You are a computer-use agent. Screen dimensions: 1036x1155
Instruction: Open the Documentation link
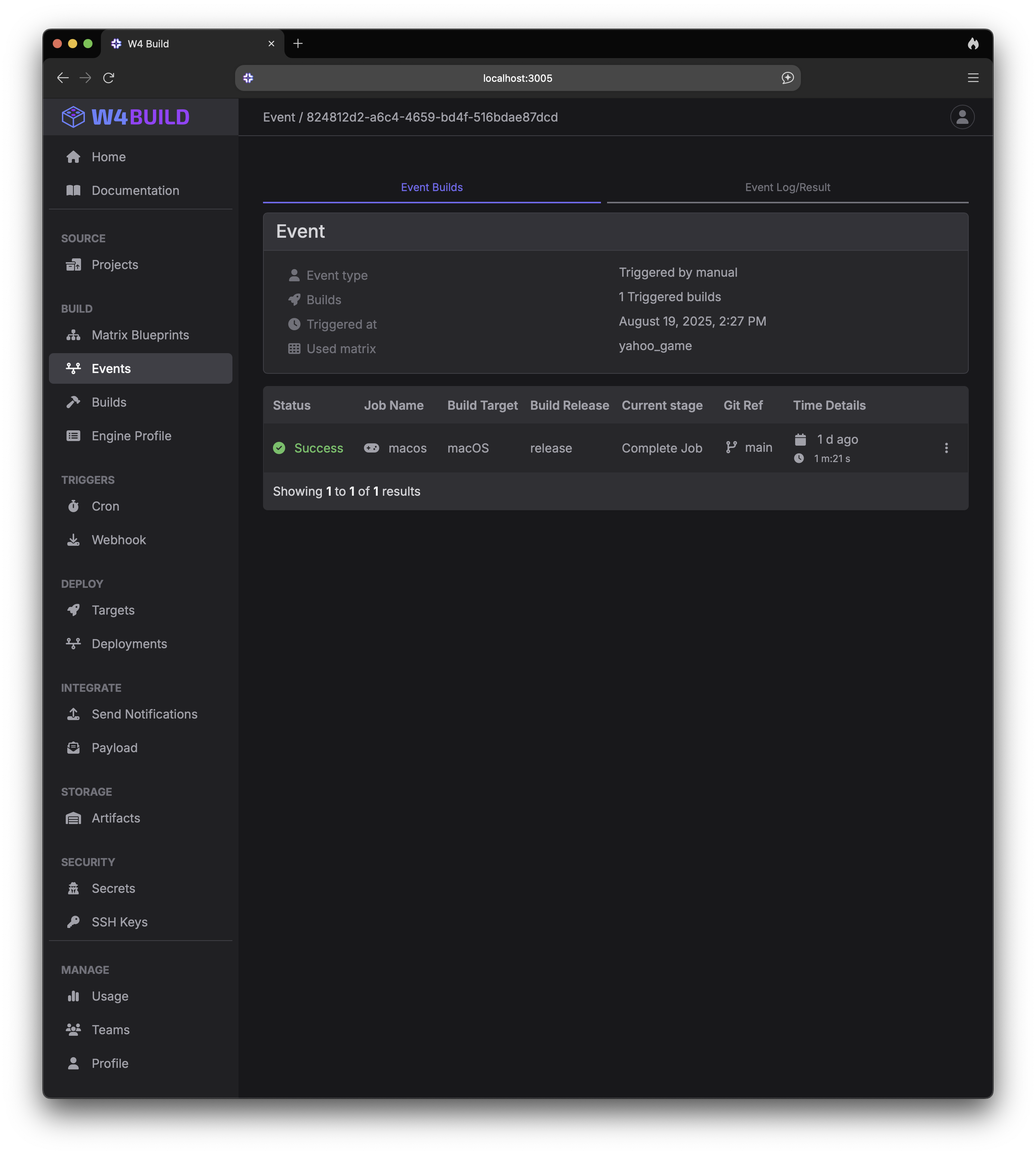pos(141,190)
